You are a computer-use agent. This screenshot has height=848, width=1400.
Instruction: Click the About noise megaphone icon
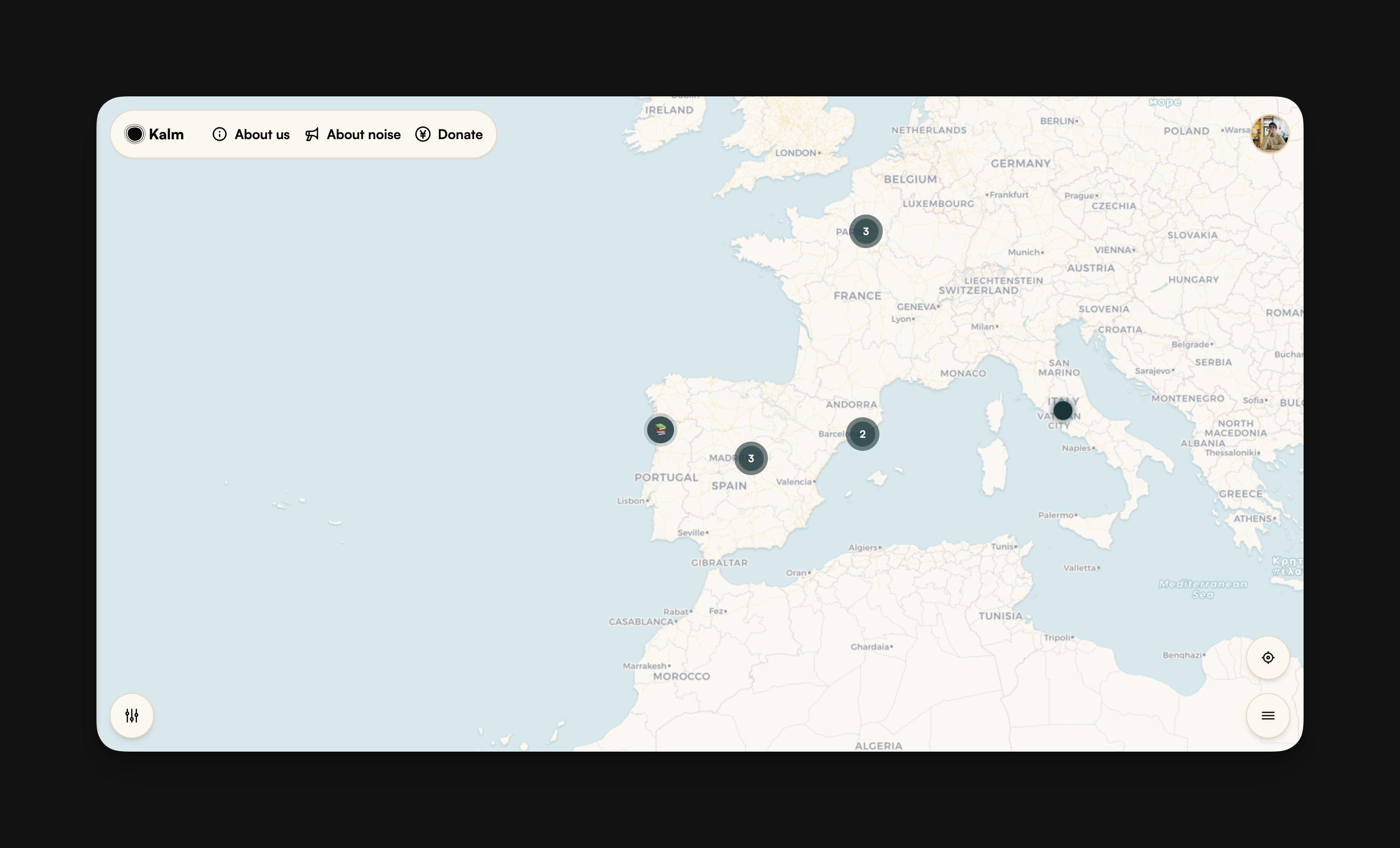[x=312, y=134]
